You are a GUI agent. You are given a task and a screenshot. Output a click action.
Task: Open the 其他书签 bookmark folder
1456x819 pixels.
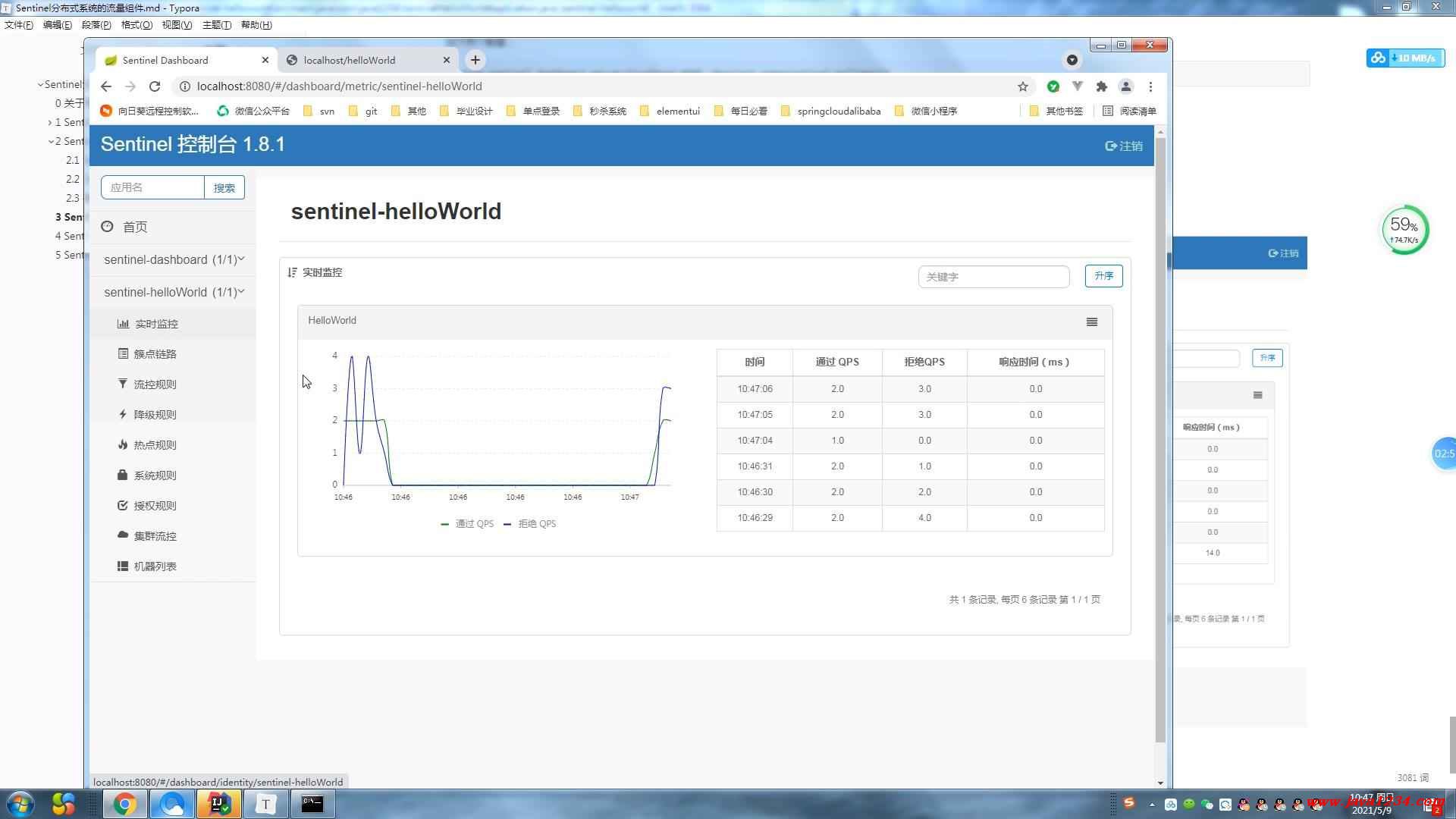[x=1056, y=111]
